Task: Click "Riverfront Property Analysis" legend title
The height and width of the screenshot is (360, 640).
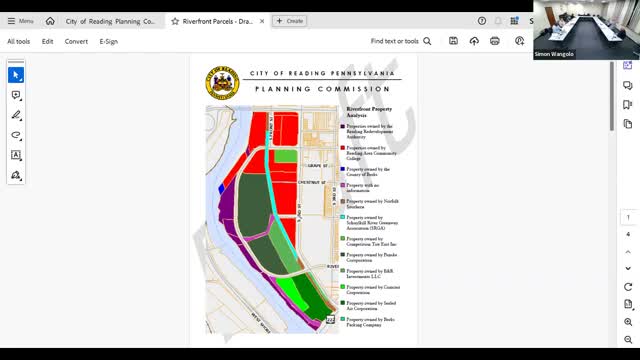Action: click(x=369, y=112)
